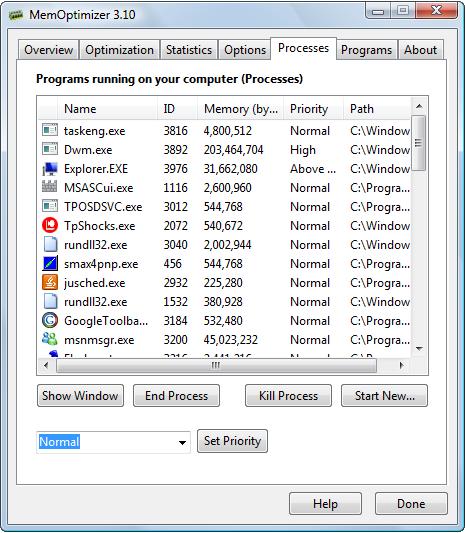Click the scroll left arrow of list
Image resolution: width=465 pixels, height=533 pixels.
pos(46,366)
